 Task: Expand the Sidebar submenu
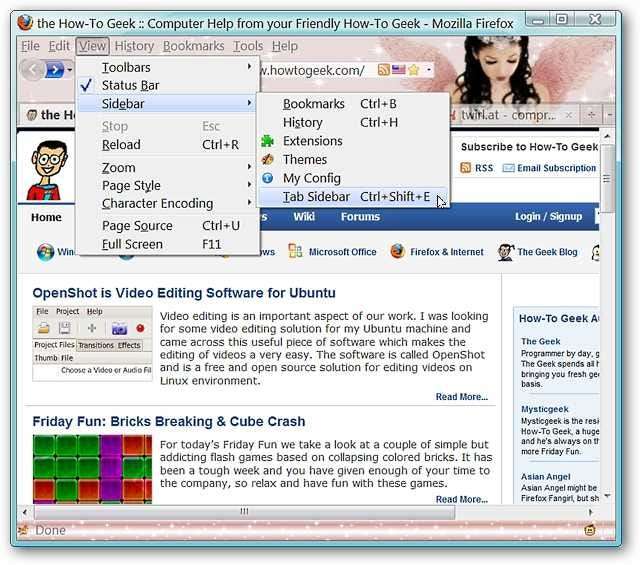[168, 104]
